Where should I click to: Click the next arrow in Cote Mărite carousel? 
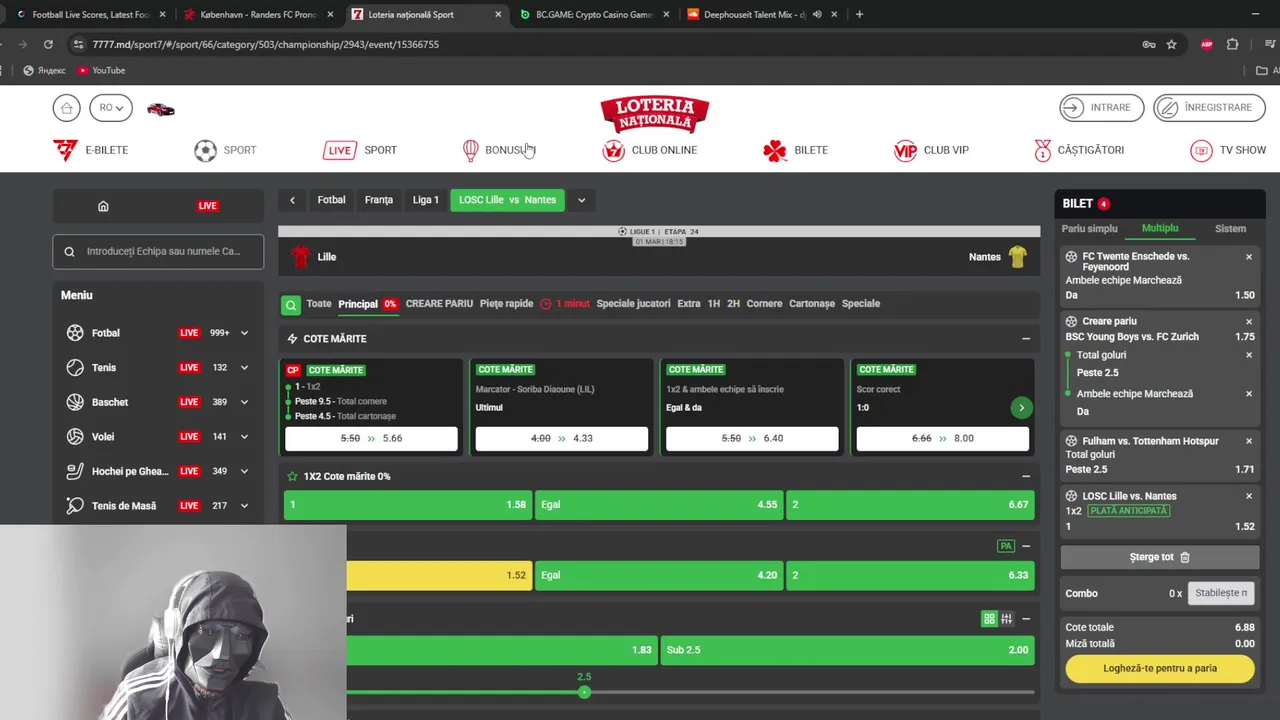pyautogui.click(x=1021, y=407)
